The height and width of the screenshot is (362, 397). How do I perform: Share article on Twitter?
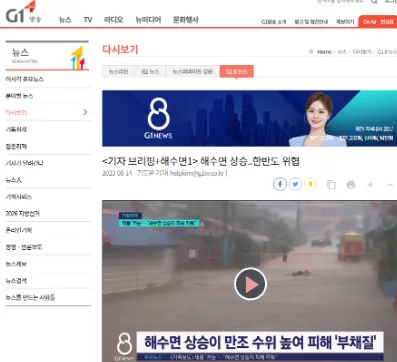point(295,184)
